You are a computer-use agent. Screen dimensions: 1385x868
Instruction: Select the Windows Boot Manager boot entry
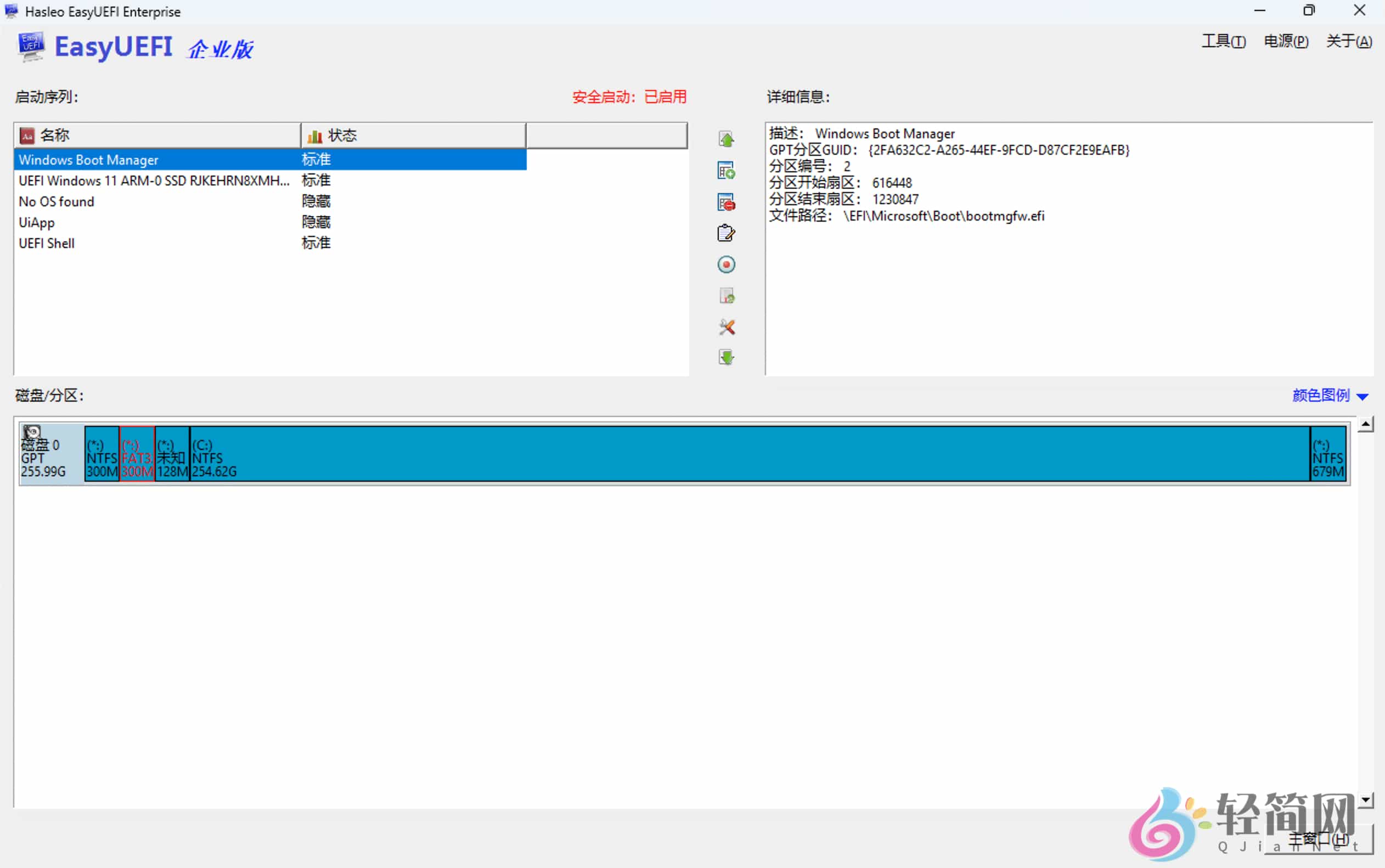point(270,160)
